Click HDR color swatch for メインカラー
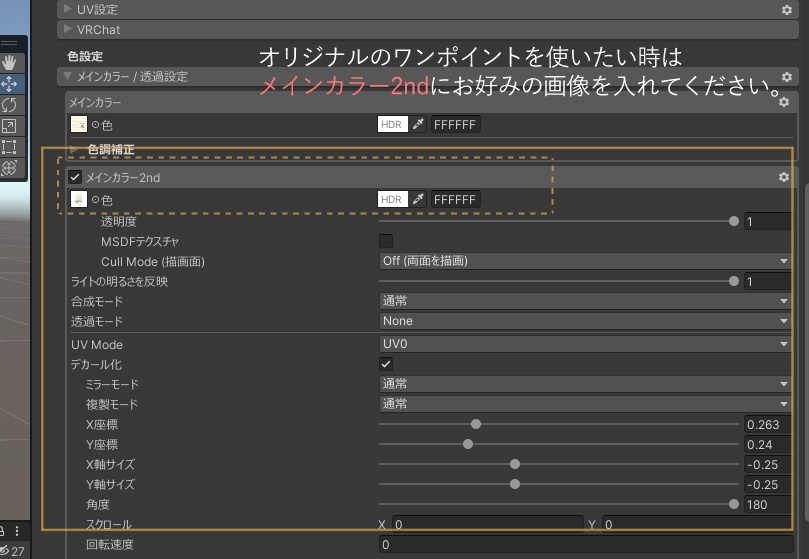 393,124
